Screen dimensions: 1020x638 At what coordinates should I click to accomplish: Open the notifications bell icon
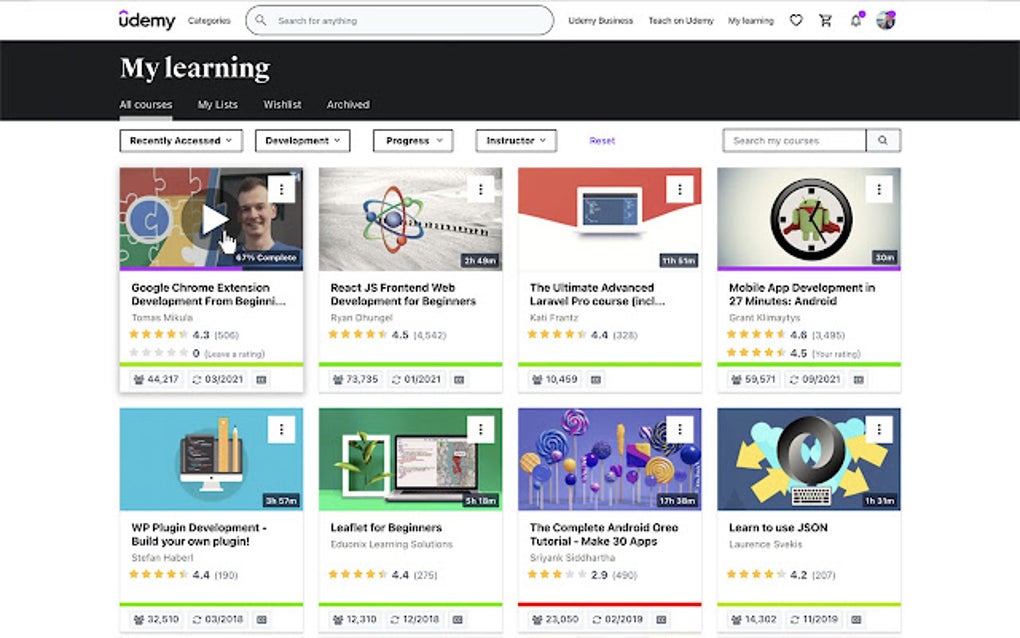856,20
